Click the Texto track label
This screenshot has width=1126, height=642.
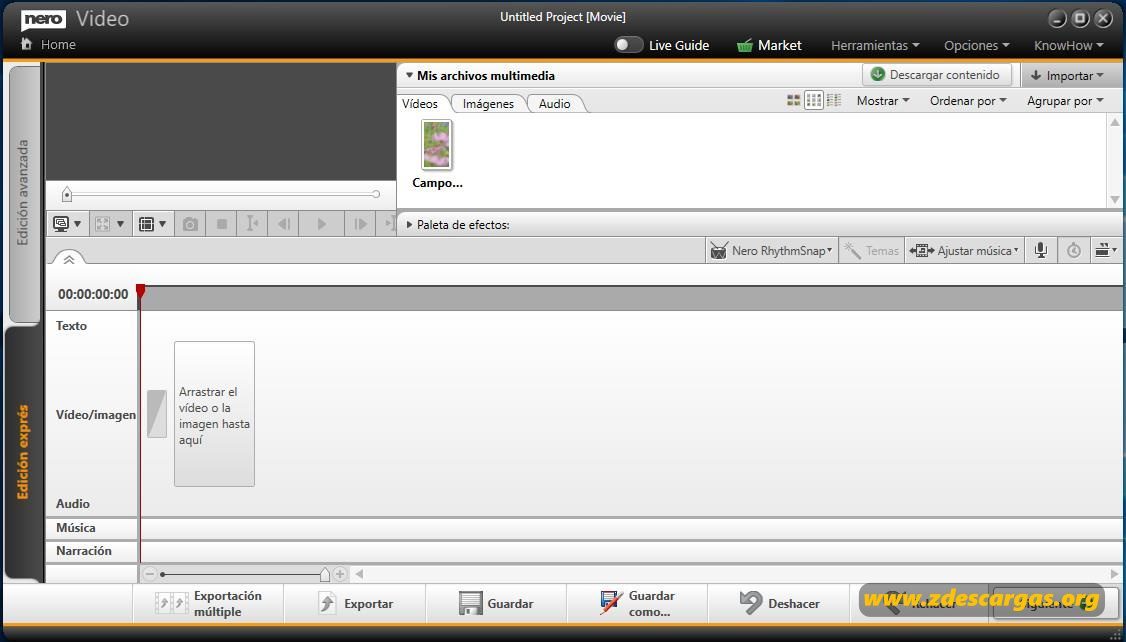71,326
